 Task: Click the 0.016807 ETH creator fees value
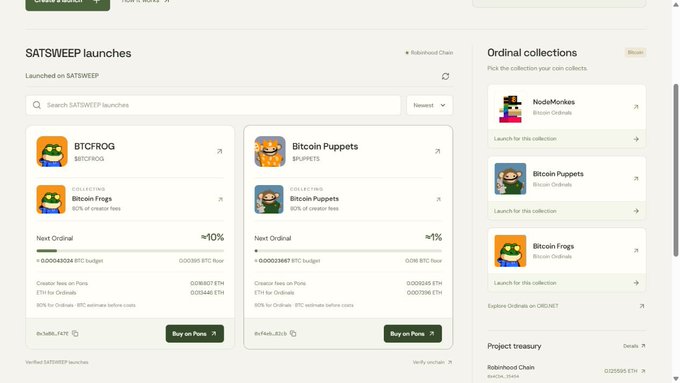(x=207, y=283)
